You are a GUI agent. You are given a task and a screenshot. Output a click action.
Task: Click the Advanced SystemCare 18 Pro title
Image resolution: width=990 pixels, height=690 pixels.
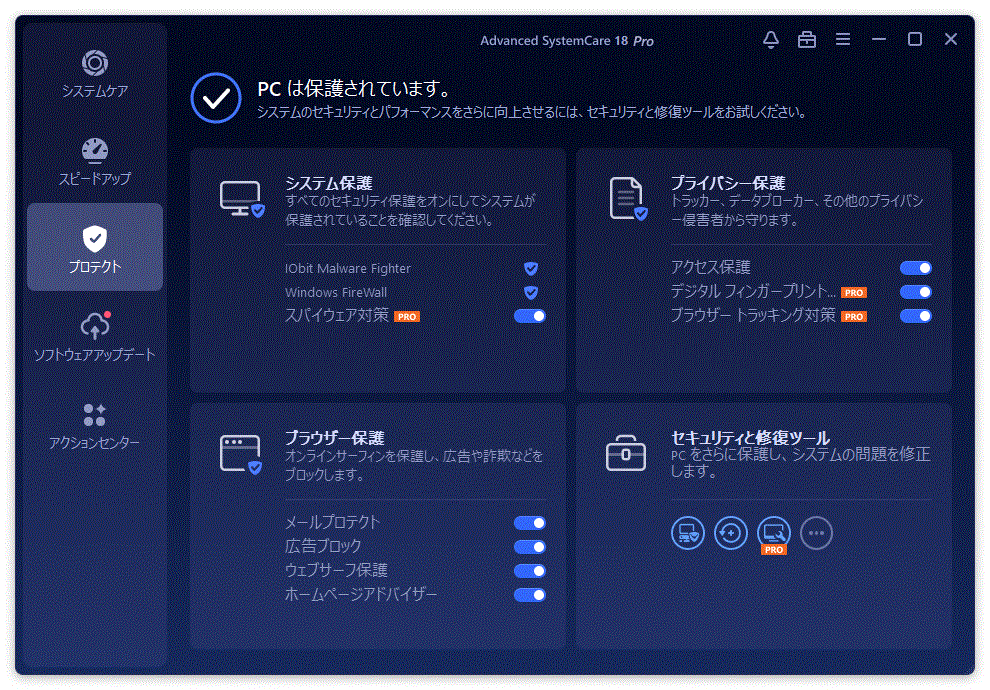tap(567, 41)
